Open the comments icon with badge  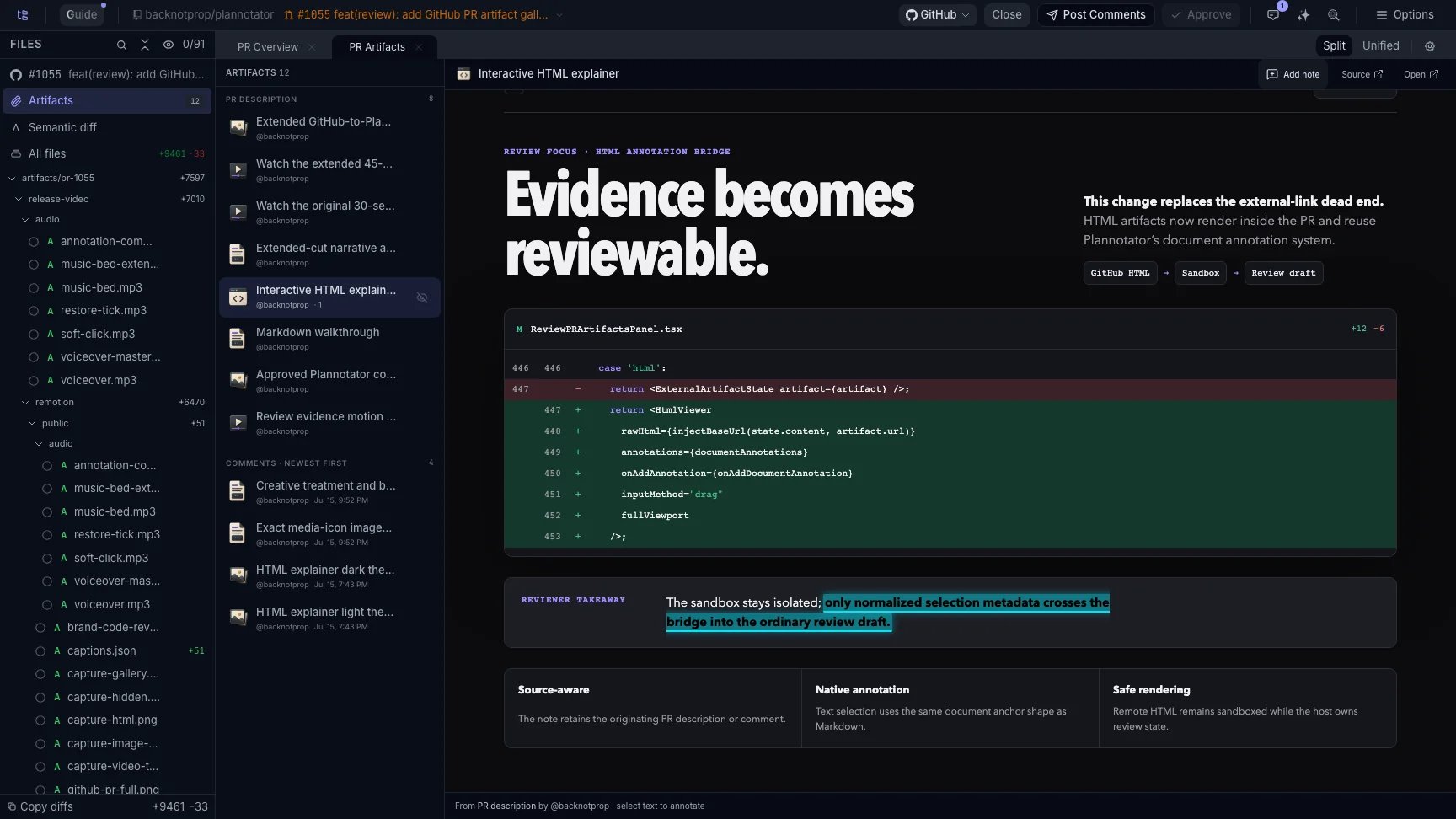[x=1273, y=15]
